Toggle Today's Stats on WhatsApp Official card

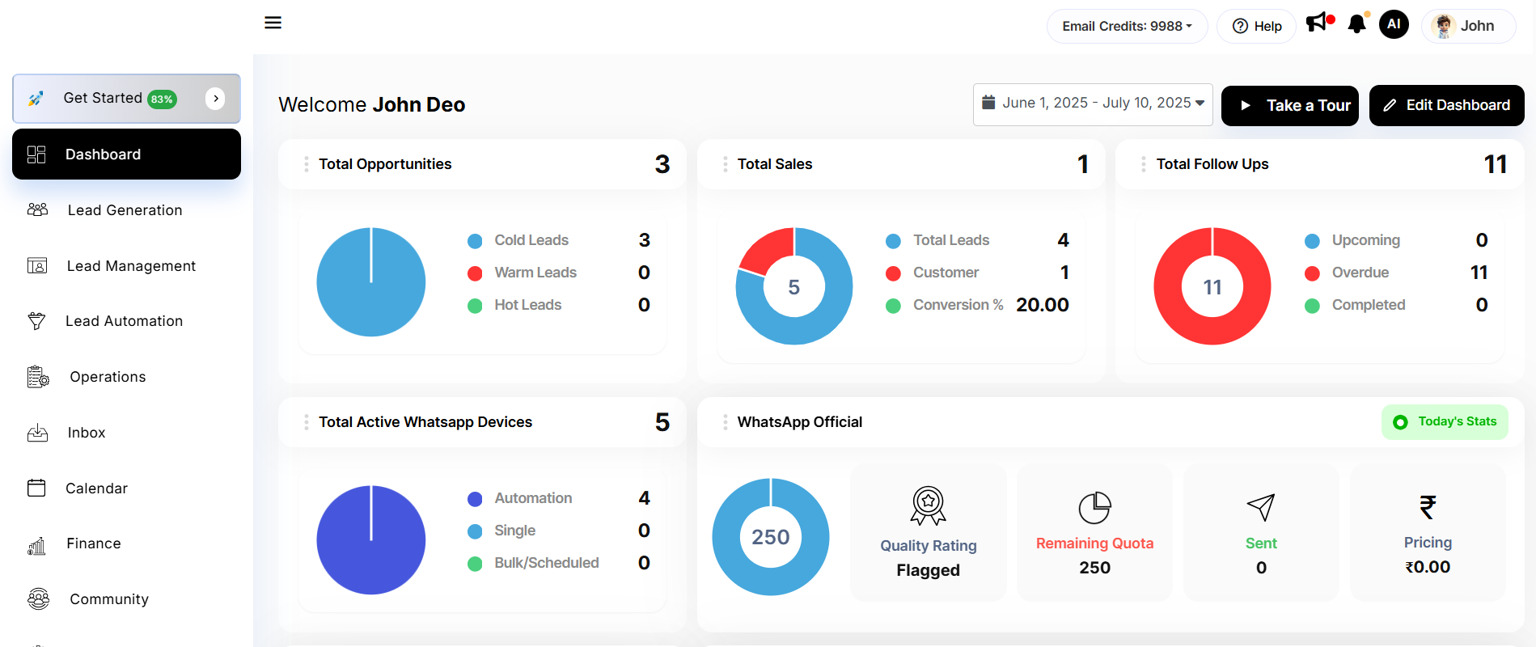[1444, 421]
